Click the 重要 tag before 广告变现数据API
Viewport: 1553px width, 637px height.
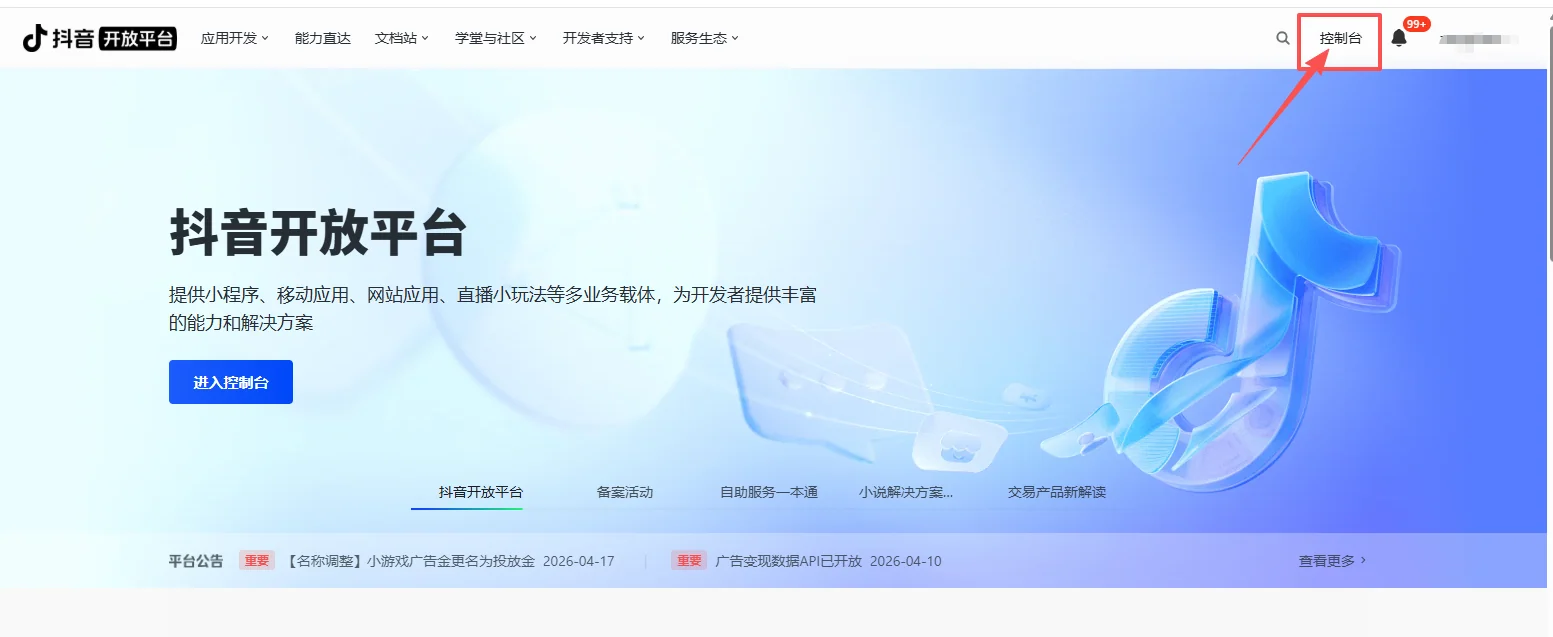689,561
